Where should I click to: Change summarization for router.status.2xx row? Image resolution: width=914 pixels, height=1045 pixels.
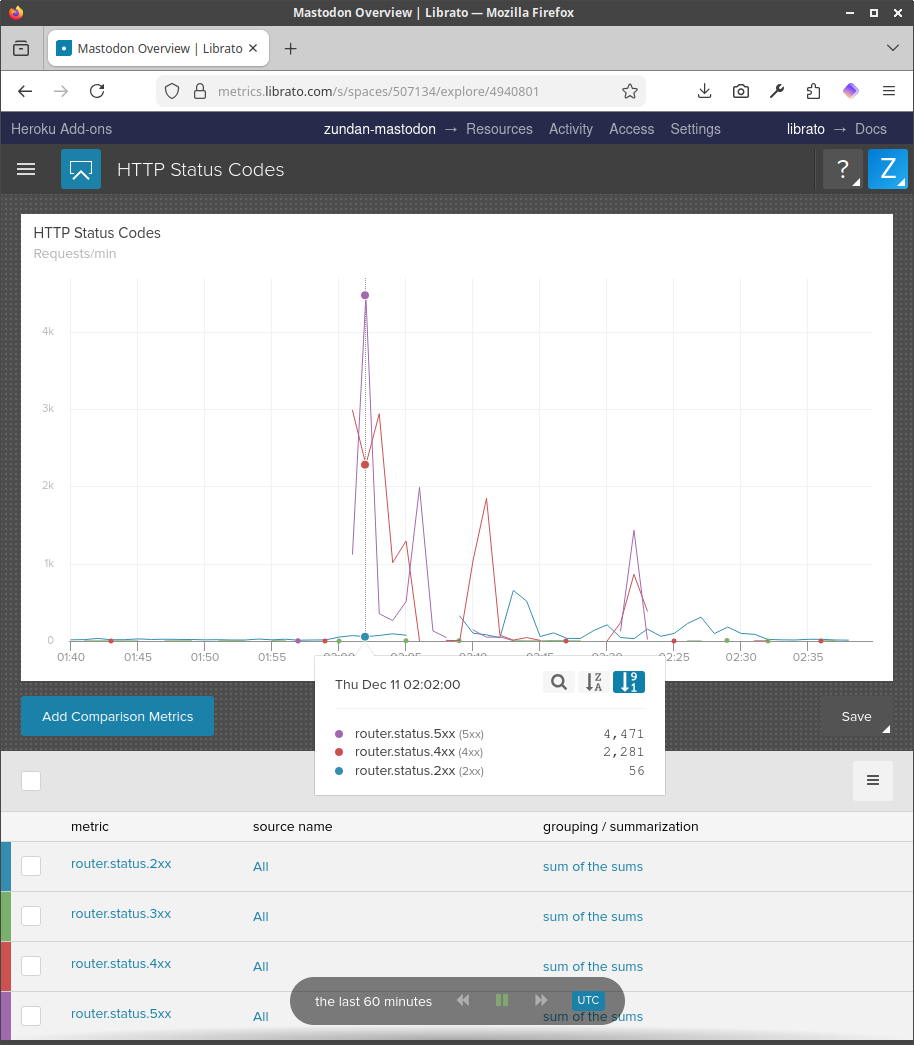coord(593,866)
